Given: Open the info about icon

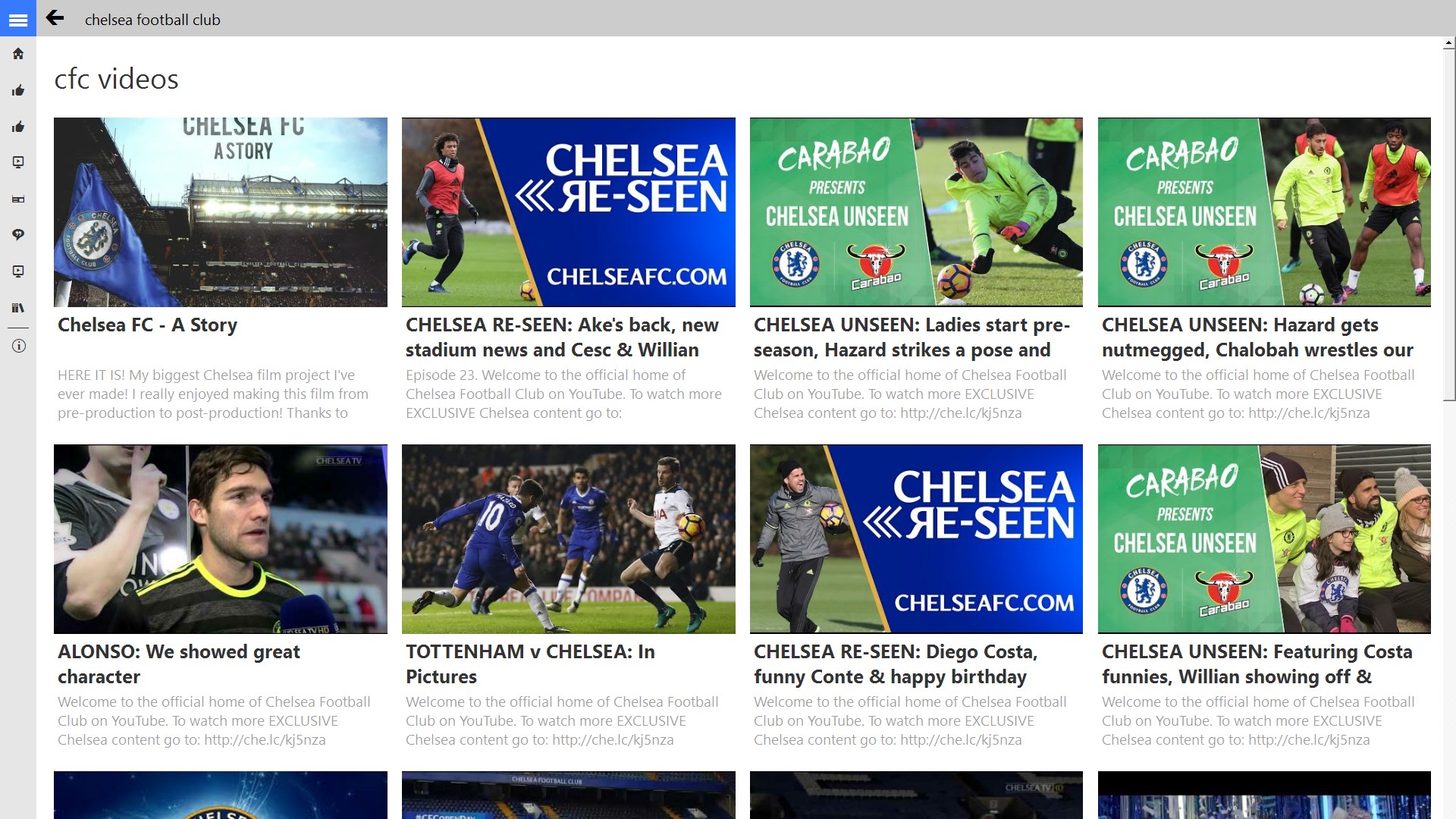Looking at the screenshot, I should 18,347.
